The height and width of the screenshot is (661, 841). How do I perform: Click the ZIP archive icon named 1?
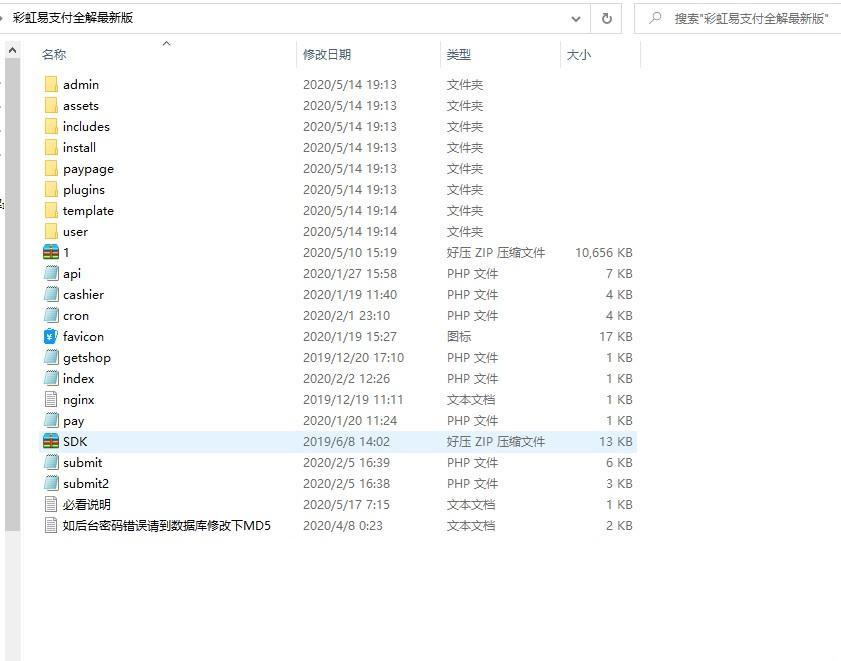tap(51, 252)
